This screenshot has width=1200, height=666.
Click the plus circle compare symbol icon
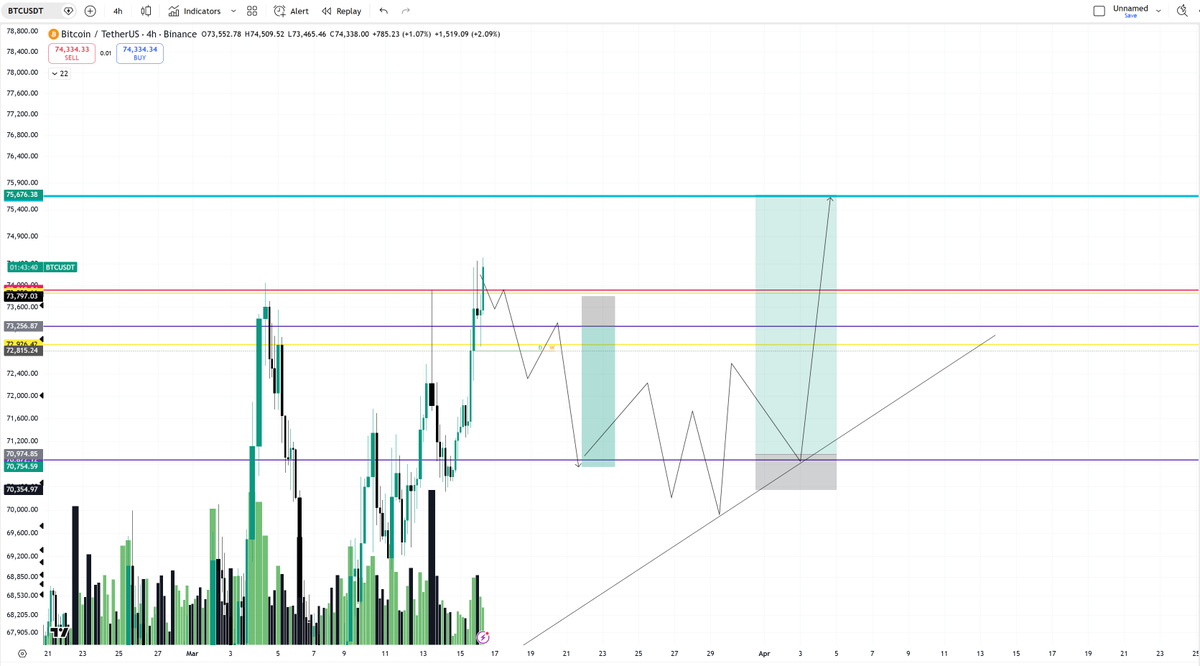coord(90,11)
